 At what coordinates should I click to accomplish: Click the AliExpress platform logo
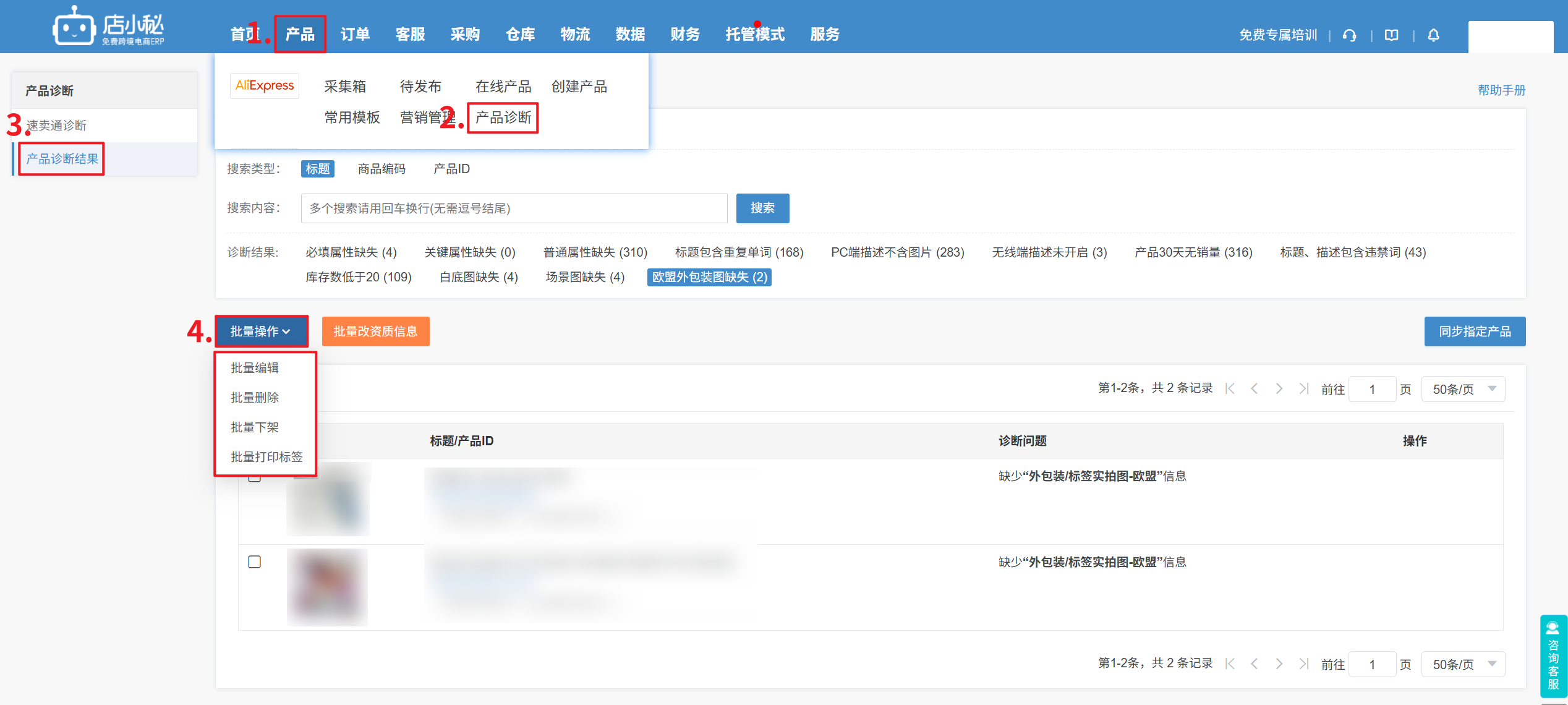click(265, 85)
